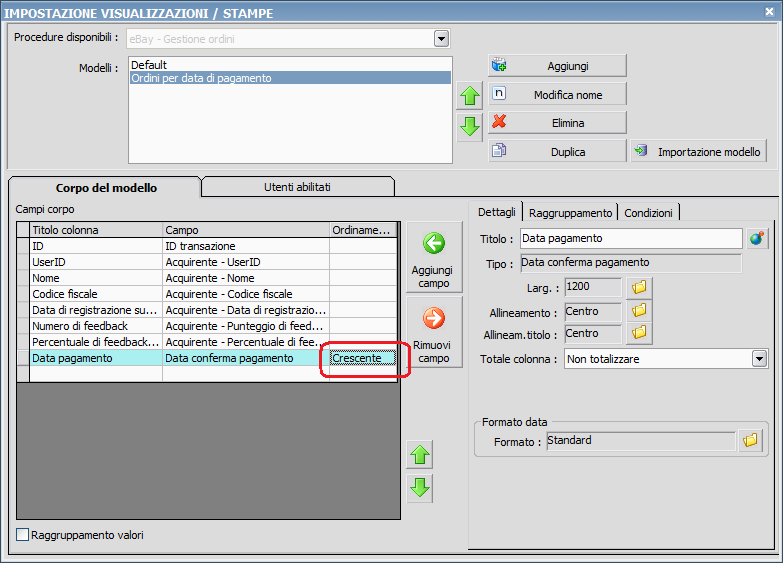Click the Formato Standard field
The height and width of the screenshot is (563, 783).
pos(641,441)
